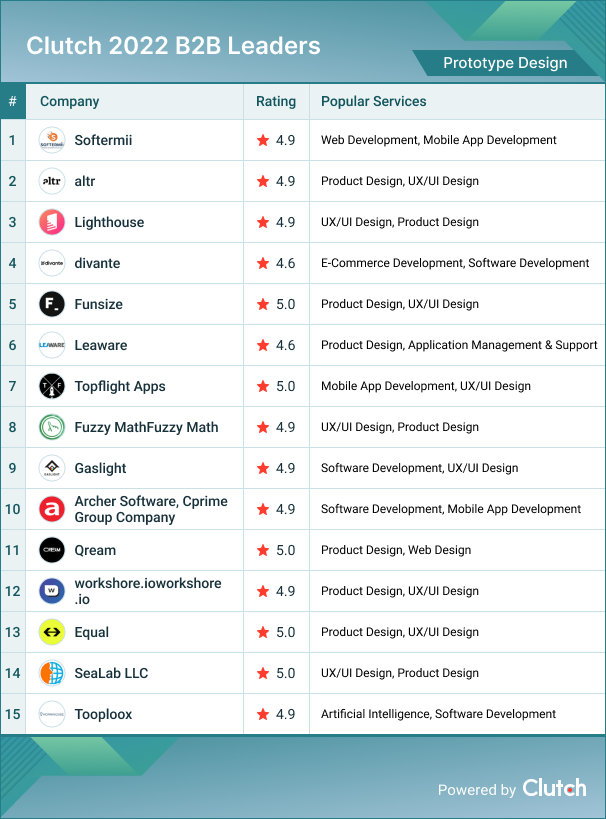606x819 pixels.
Task: Select the Prototype Design category tab
Action: point(505,63)
